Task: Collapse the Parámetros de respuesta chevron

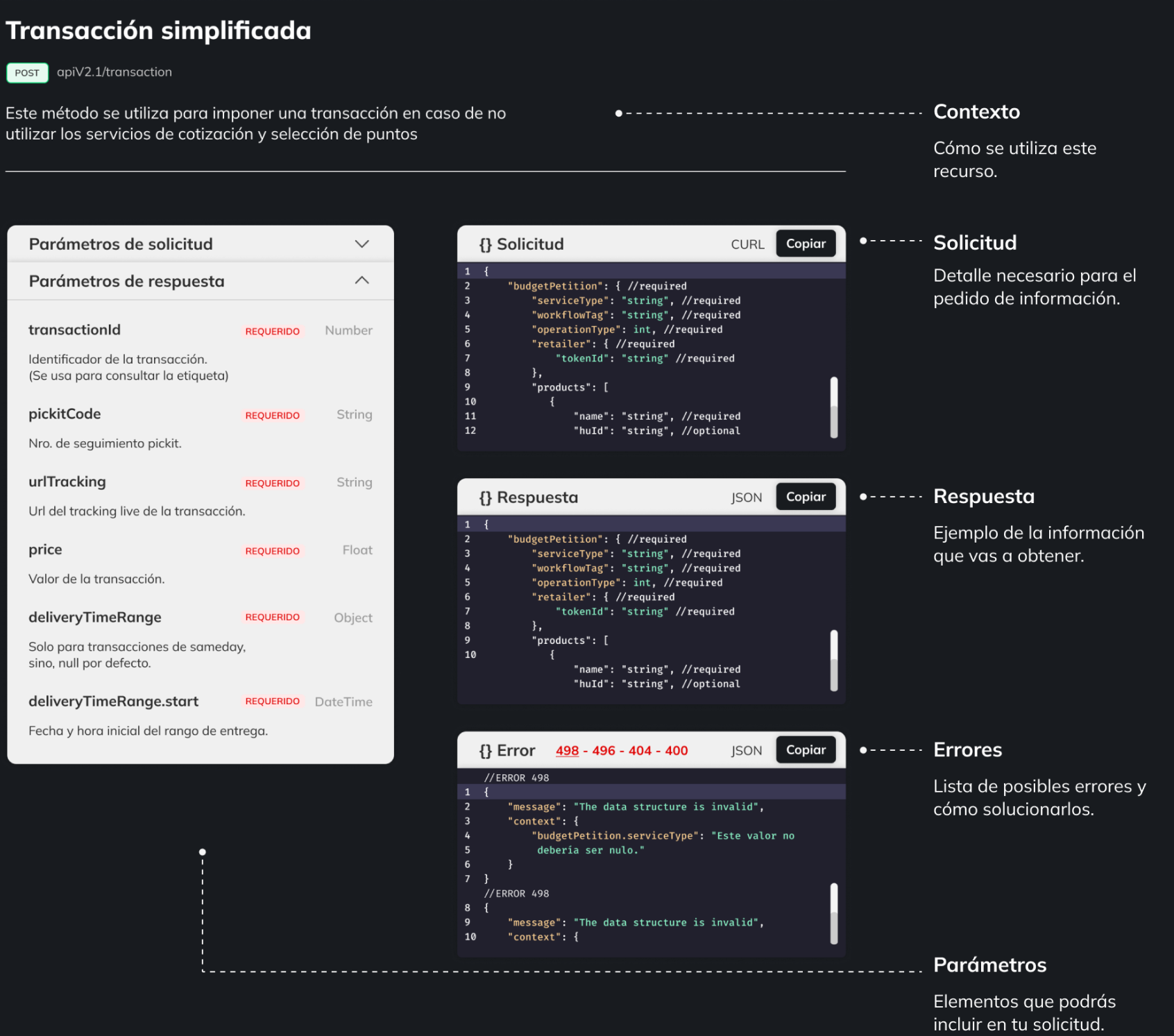Action: click(x=361, y=280)
